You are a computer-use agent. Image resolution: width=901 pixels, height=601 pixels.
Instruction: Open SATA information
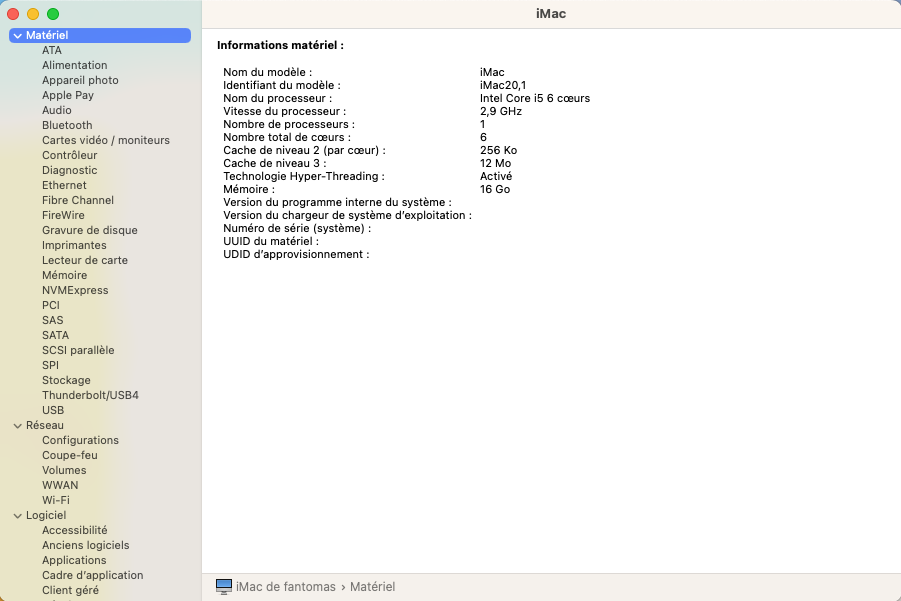point(56,335)
